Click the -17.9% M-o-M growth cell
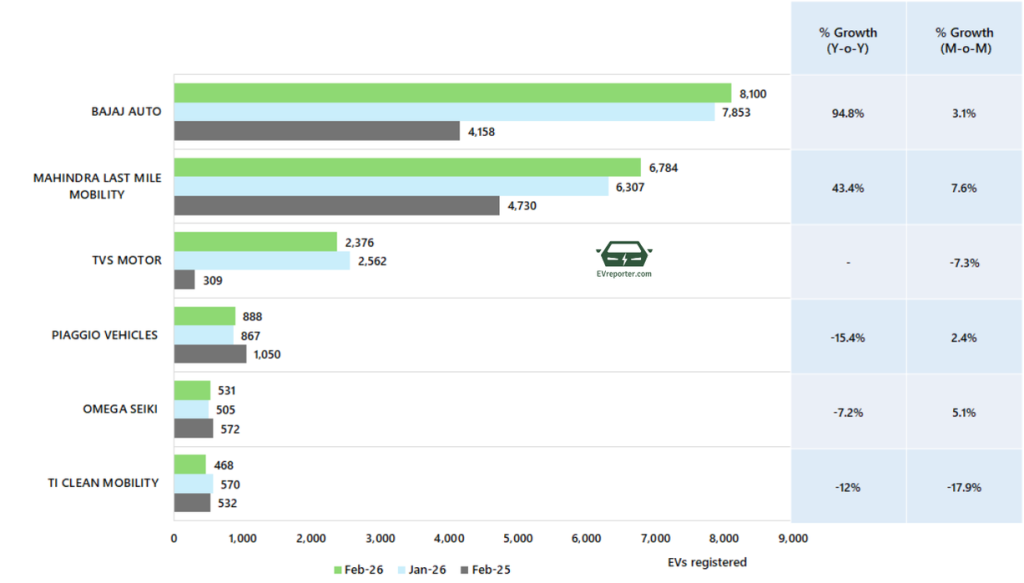Screen dimensions: 1024x583 click(966, 487)
